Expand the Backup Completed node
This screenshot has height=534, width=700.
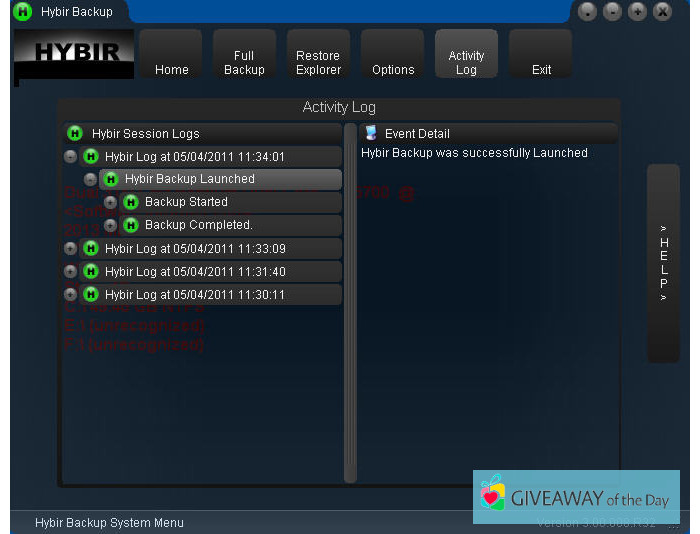click(x=110, y=225)
